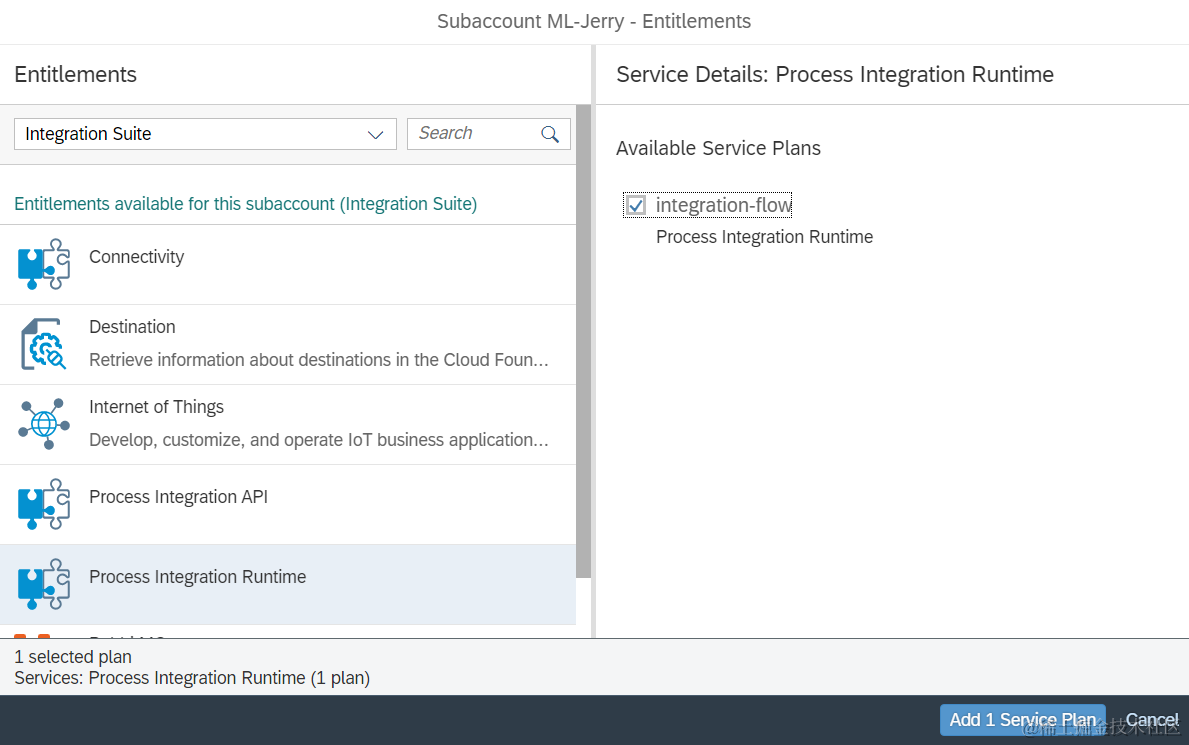The height and width of the screenshot is (745, 1189).
Task: Click the Destination gear document icon
Action: (44, 344)
